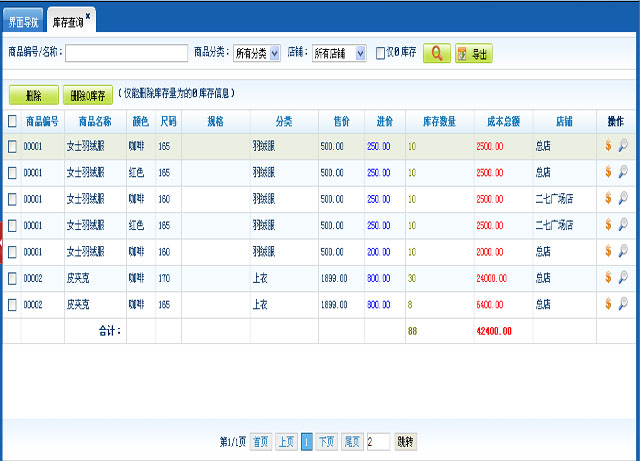The height and width of the screenshot is (461, 640).
Task: Switch to the 界面导航 tab
Action: coord(24,20)
